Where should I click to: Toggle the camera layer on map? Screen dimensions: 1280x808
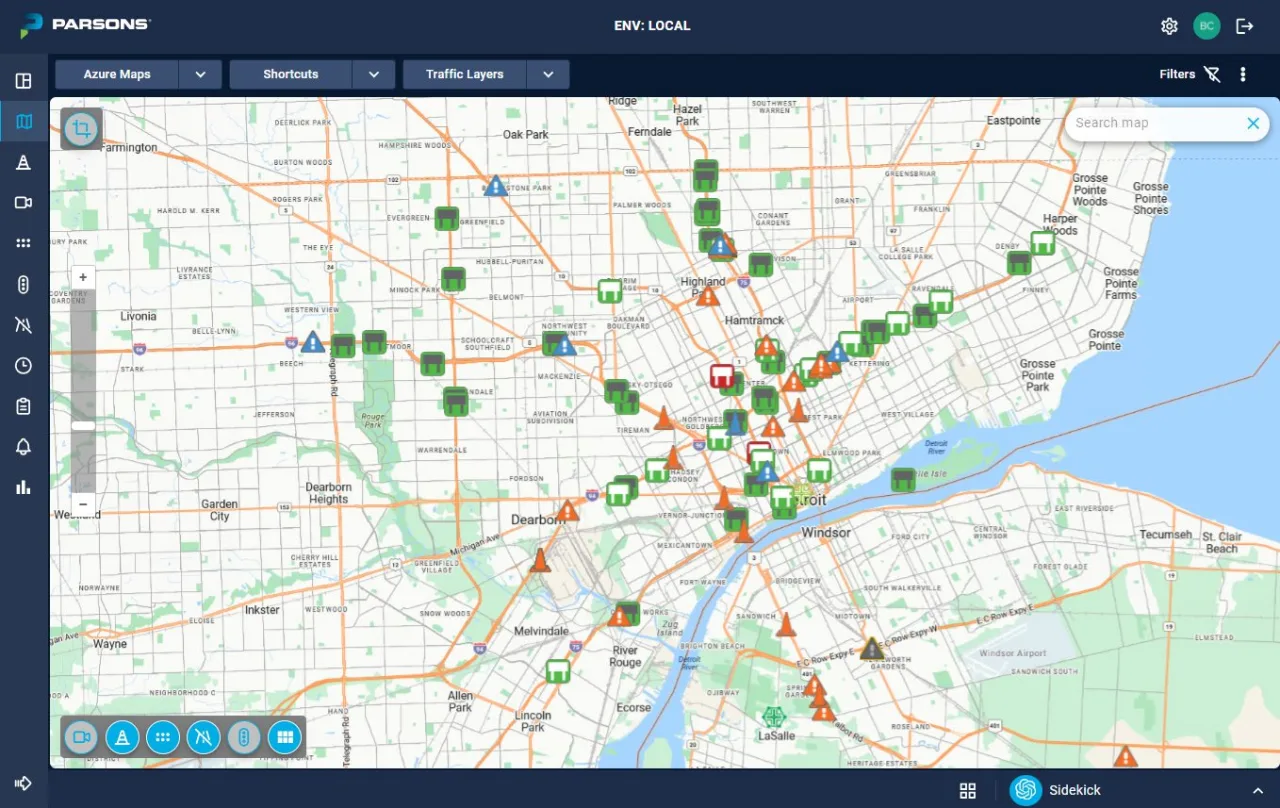(81, 738)
